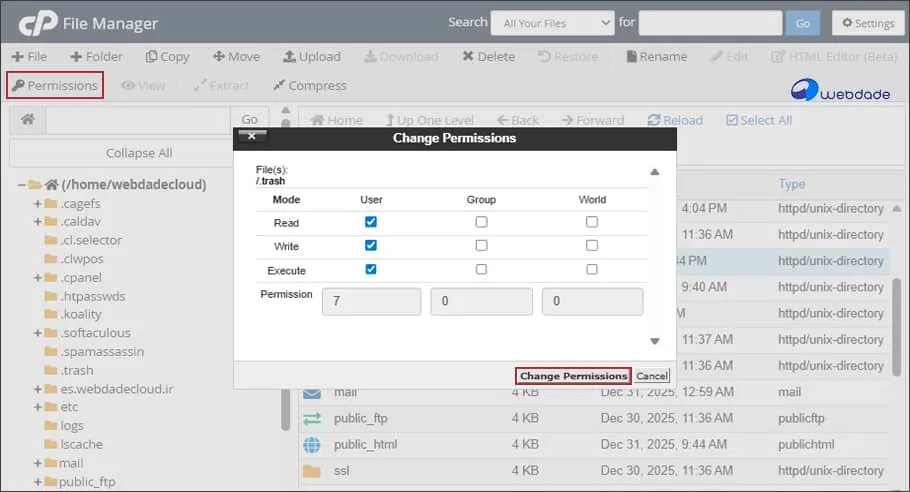The width and height of the screenshot is (910, 492).
Task: Enable Read permission for Group
Action: 481,222
